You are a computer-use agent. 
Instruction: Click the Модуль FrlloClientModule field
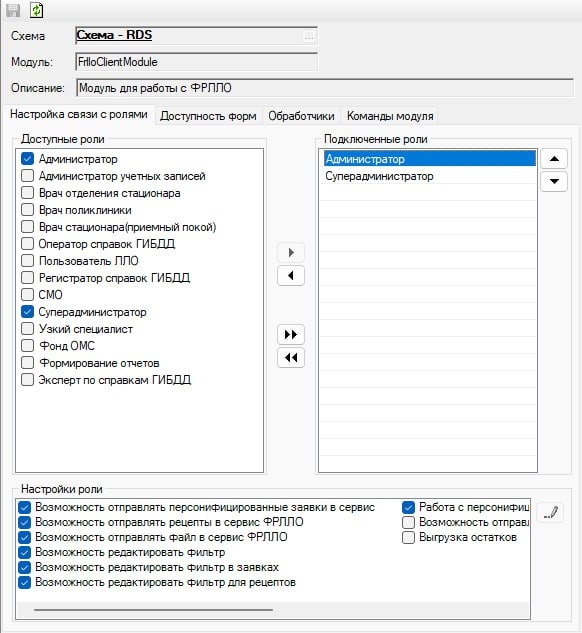196,62
